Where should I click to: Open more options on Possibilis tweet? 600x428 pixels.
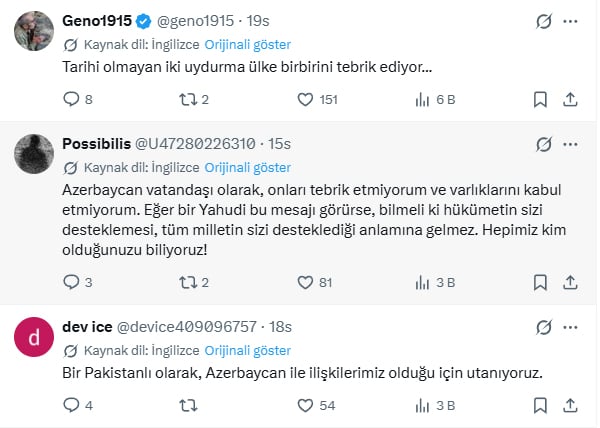click(570, 143)
